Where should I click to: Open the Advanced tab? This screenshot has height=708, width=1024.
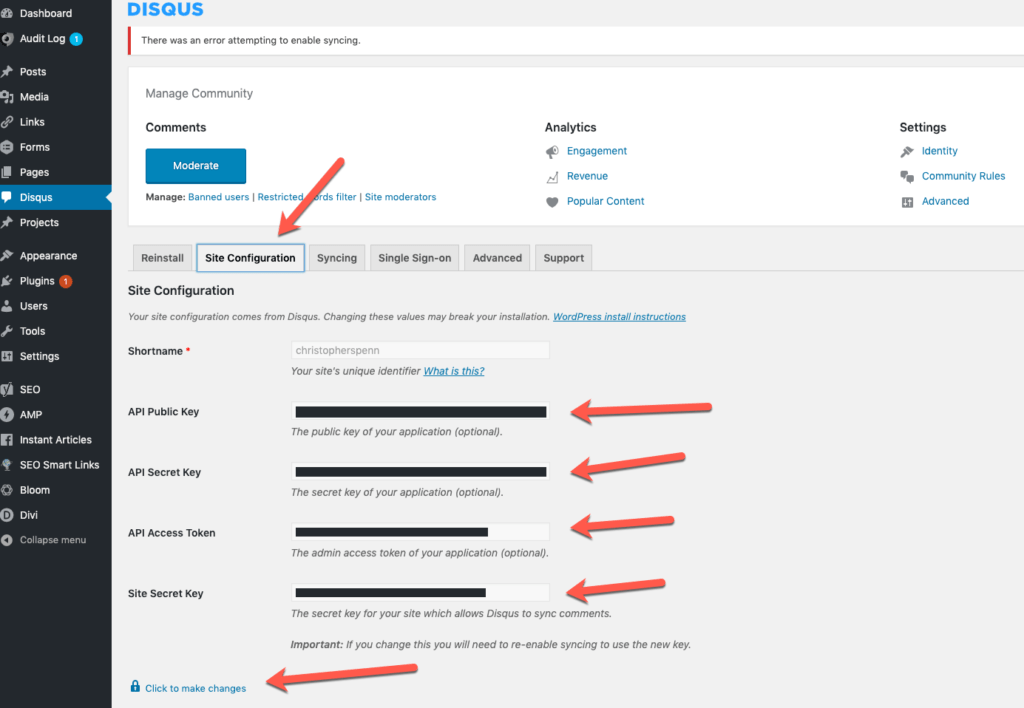(497, 258)
